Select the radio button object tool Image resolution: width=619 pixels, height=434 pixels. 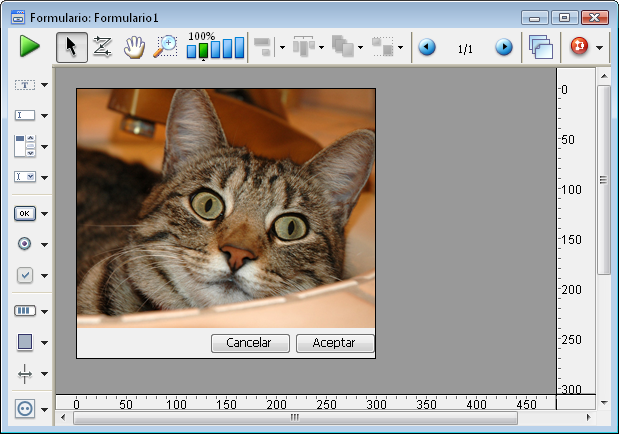click(25, 244)
